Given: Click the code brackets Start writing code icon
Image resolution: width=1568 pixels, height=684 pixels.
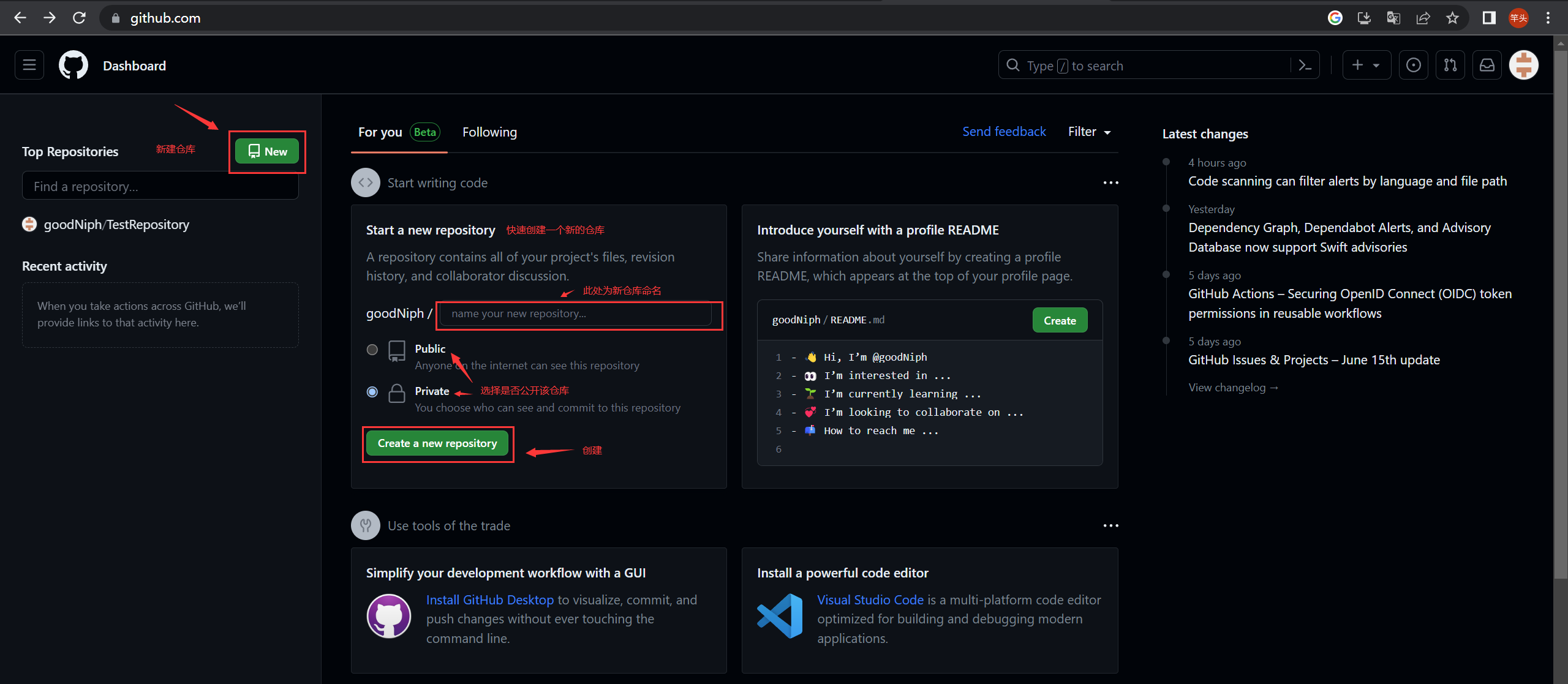Looking at the screenshot, I should pyautogui.click(x=366, y=182).
